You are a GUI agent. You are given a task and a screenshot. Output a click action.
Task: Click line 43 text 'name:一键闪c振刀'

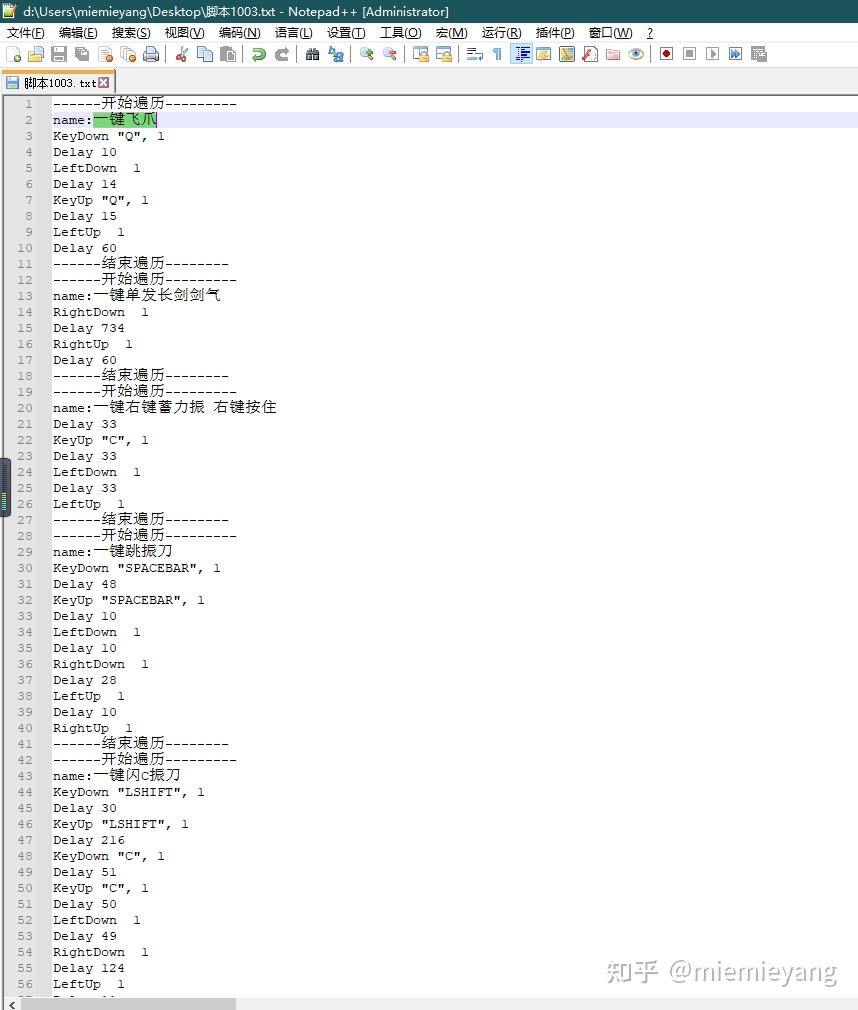pyautogui.click(x=117, y=776)
